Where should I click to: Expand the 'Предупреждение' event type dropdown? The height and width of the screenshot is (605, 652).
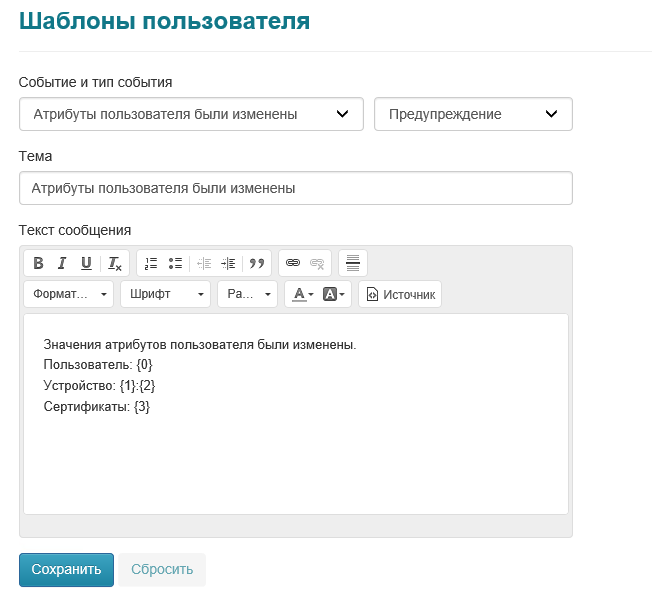coord(473,114)
